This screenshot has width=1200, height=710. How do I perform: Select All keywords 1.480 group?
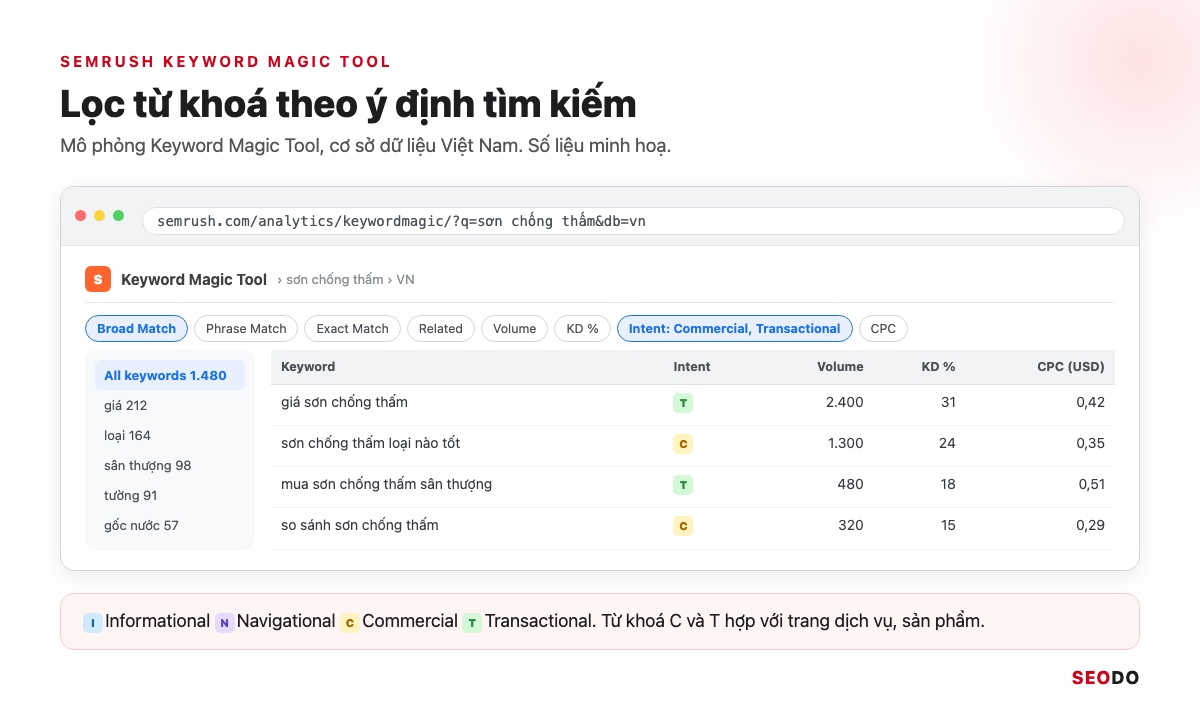click(x=170, y=376)
